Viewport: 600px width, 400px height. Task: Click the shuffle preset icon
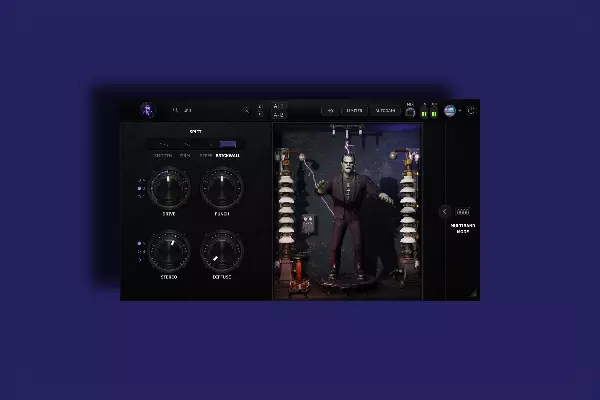point(246,111)
